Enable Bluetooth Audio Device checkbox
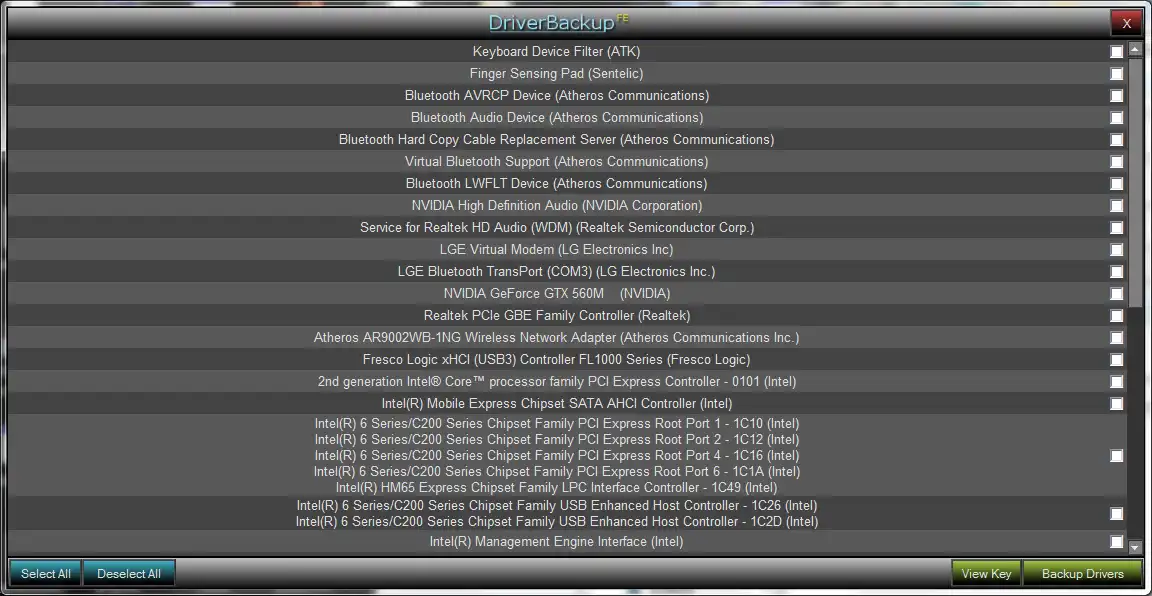 pyautogui.click(x=1117, y=118)
